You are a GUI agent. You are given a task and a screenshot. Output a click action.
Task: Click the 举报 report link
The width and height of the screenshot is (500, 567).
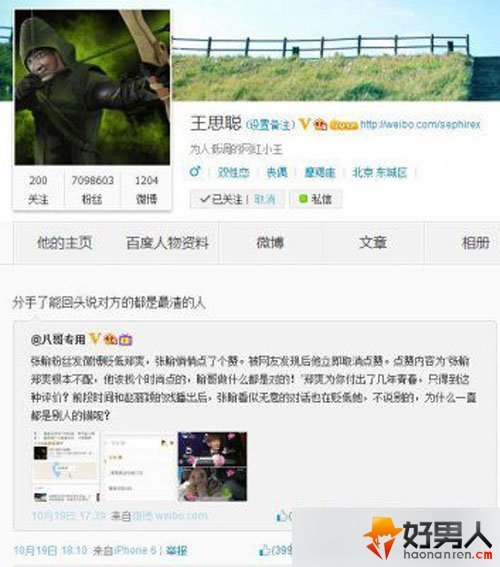coord(176,550)
